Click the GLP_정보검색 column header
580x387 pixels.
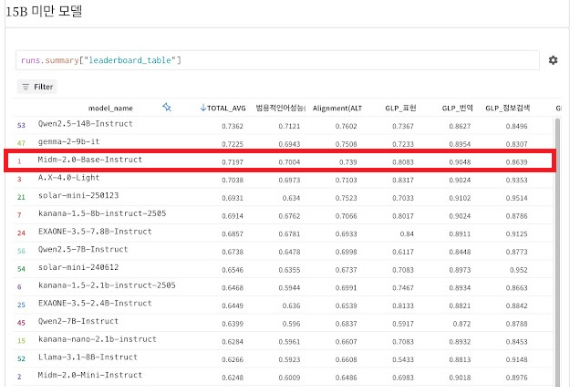tap(508, 108)
